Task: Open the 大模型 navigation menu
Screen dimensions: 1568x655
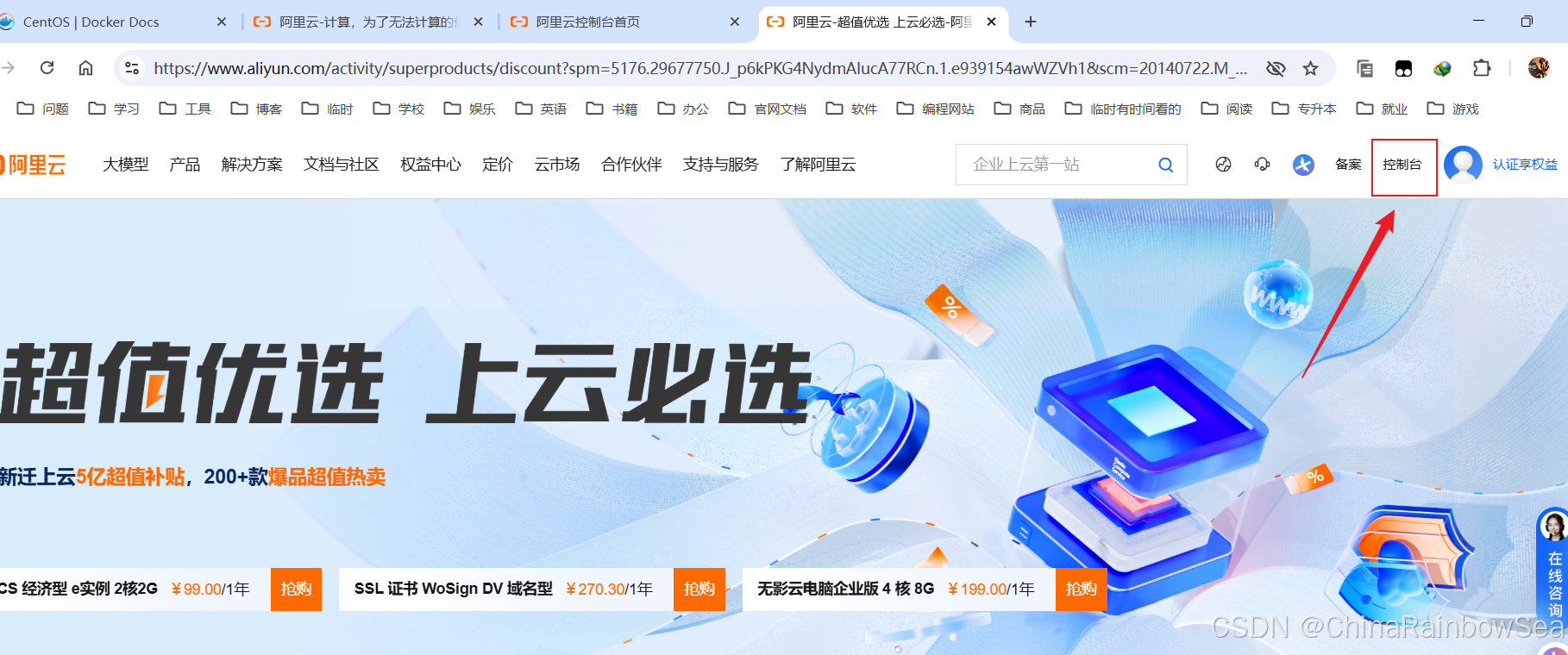Action: [126, 165]
